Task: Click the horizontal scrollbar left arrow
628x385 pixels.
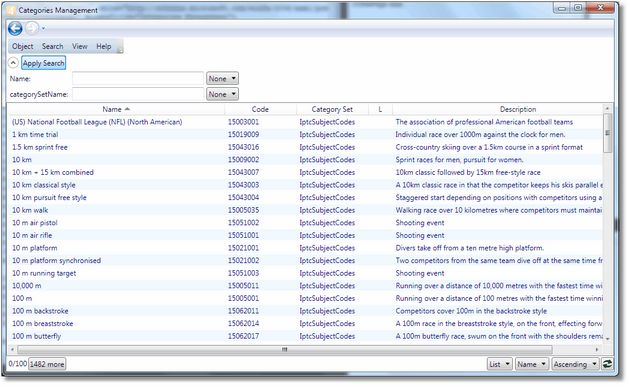Action: [x=12, y=349]
